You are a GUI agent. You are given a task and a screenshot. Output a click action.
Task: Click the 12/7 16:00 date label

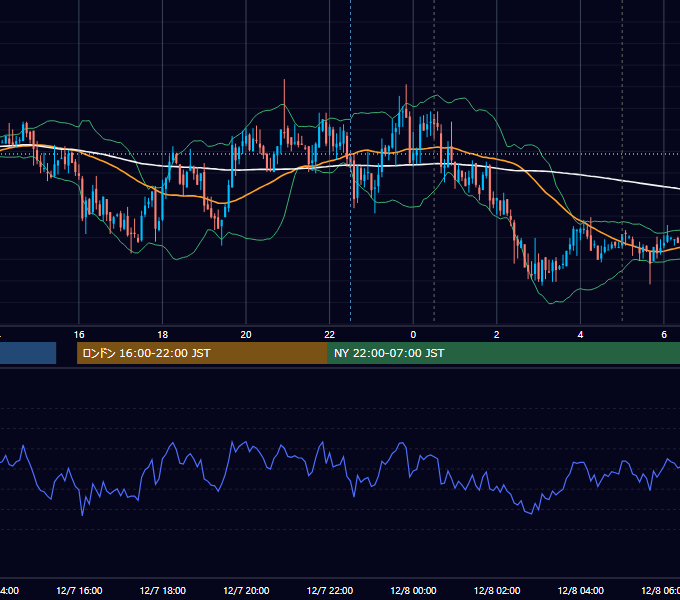[79, 591]
